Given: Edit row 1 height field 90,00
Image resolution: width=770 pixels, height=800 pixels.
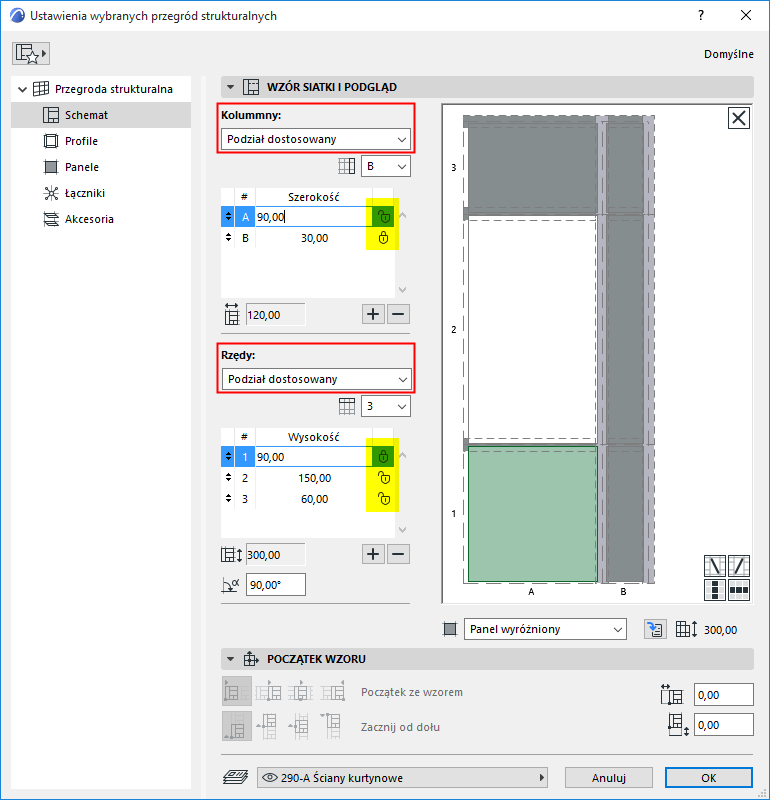Looking at the screenshot, I should pos(313,457).
